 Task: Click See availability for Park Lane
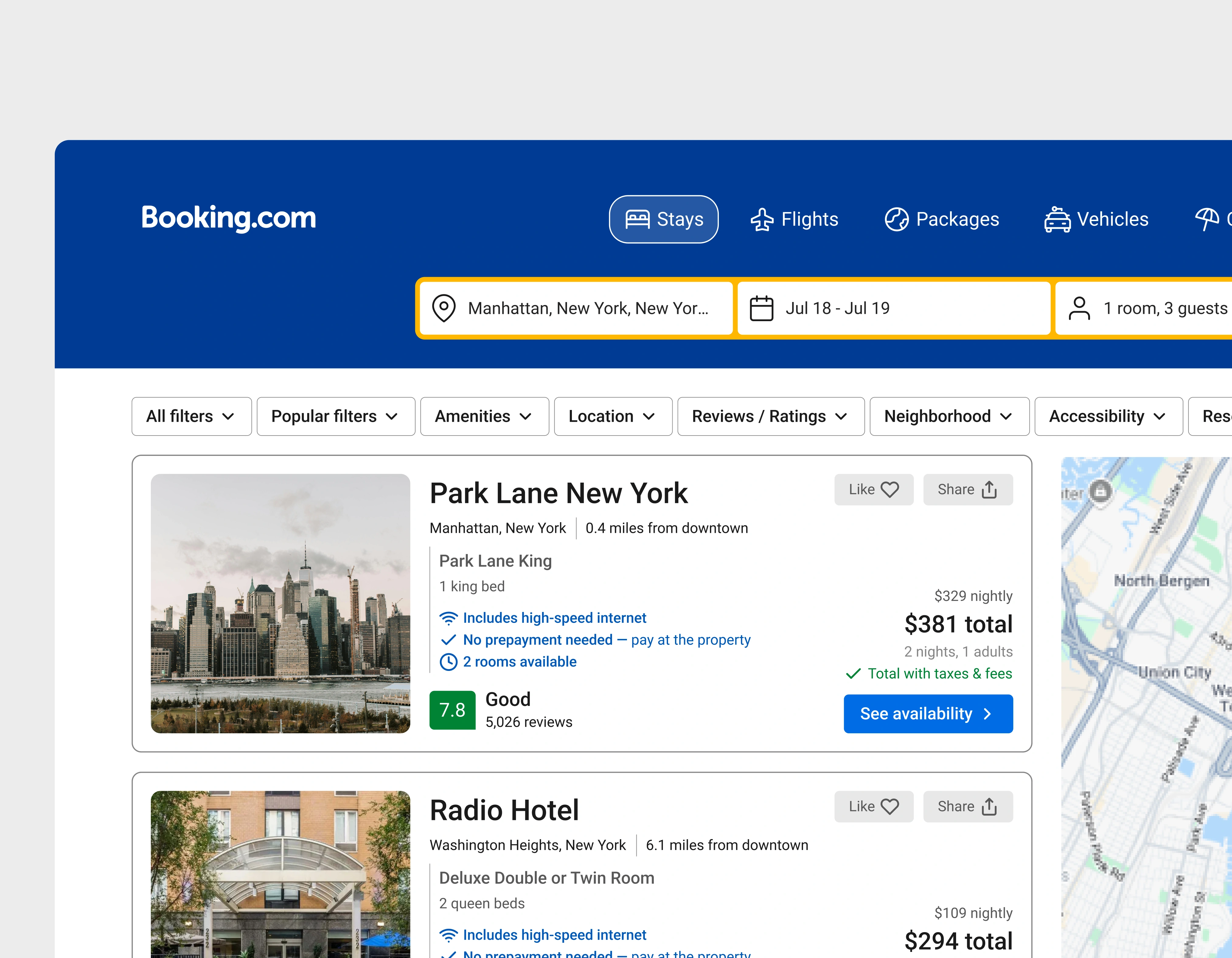click(x=928, y=713)
